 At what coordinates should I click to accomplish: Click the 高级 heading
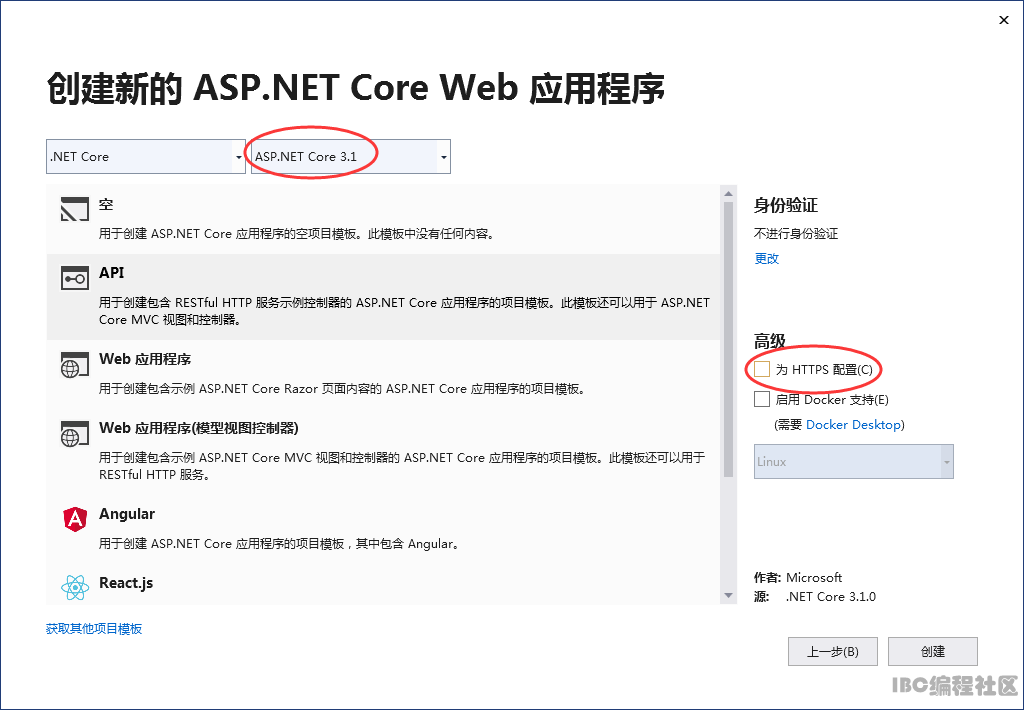(x=769, y=341)
